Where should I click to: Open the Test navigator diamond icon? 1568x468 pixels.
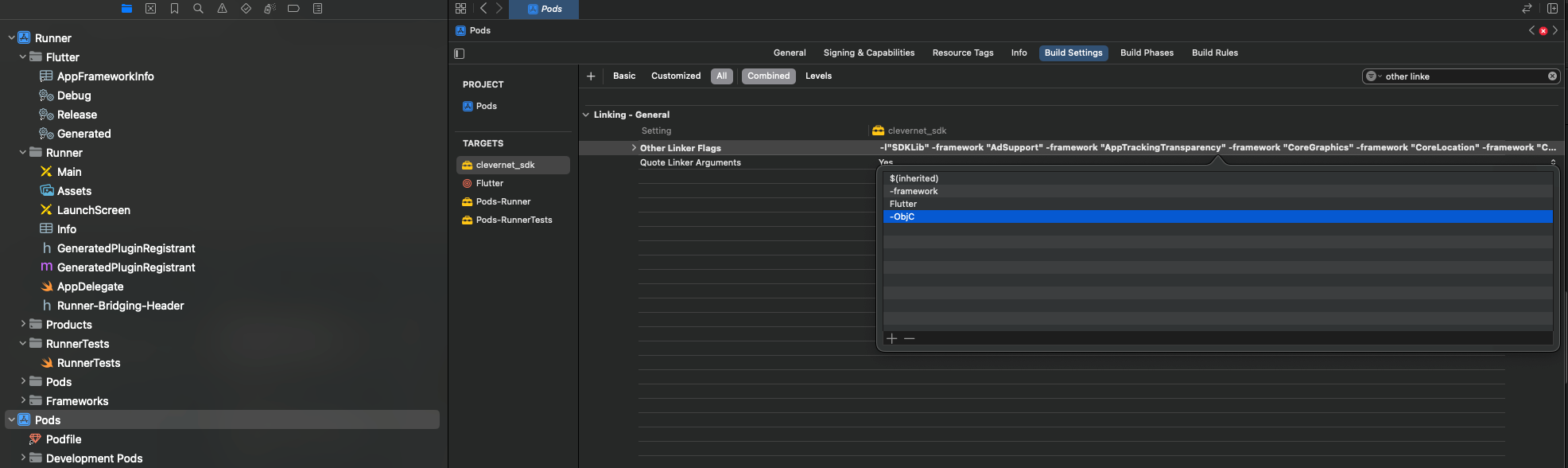pos(246,9)
